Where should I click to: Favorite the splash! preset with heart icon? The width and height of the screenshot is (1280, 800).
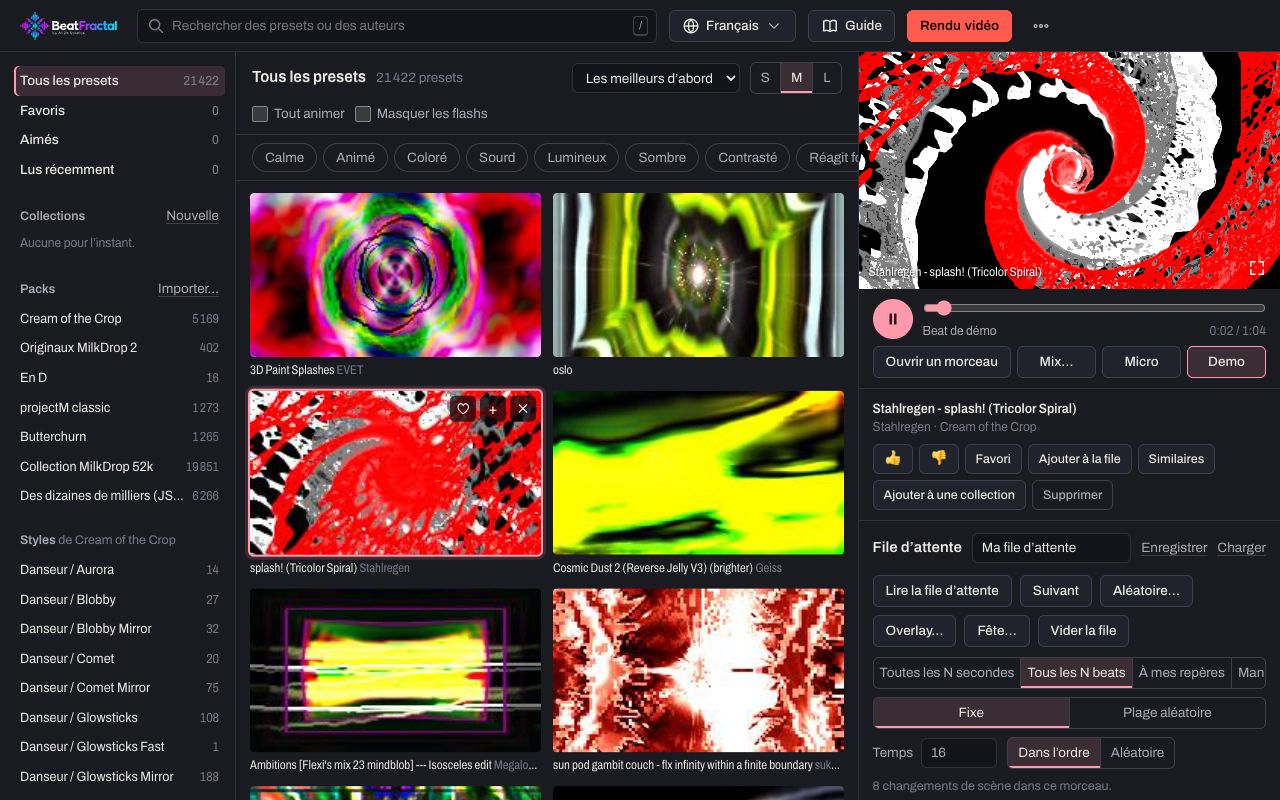(463, 408)
